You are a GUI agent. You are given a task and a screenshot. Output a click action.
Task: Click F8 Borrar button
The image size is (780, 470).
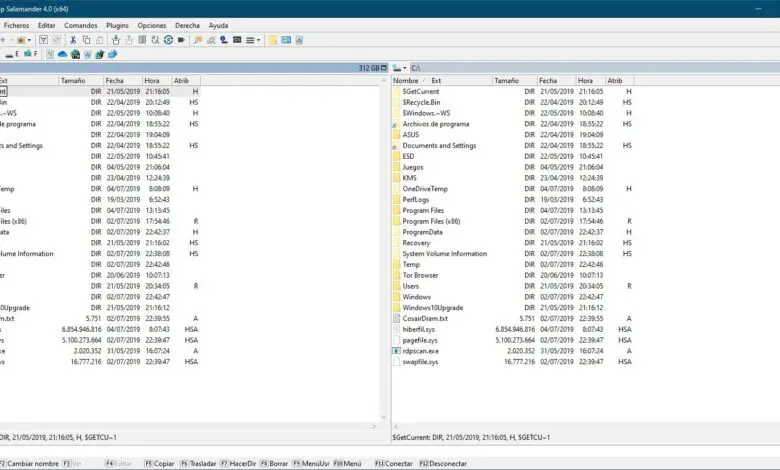(x=274, y=464)
